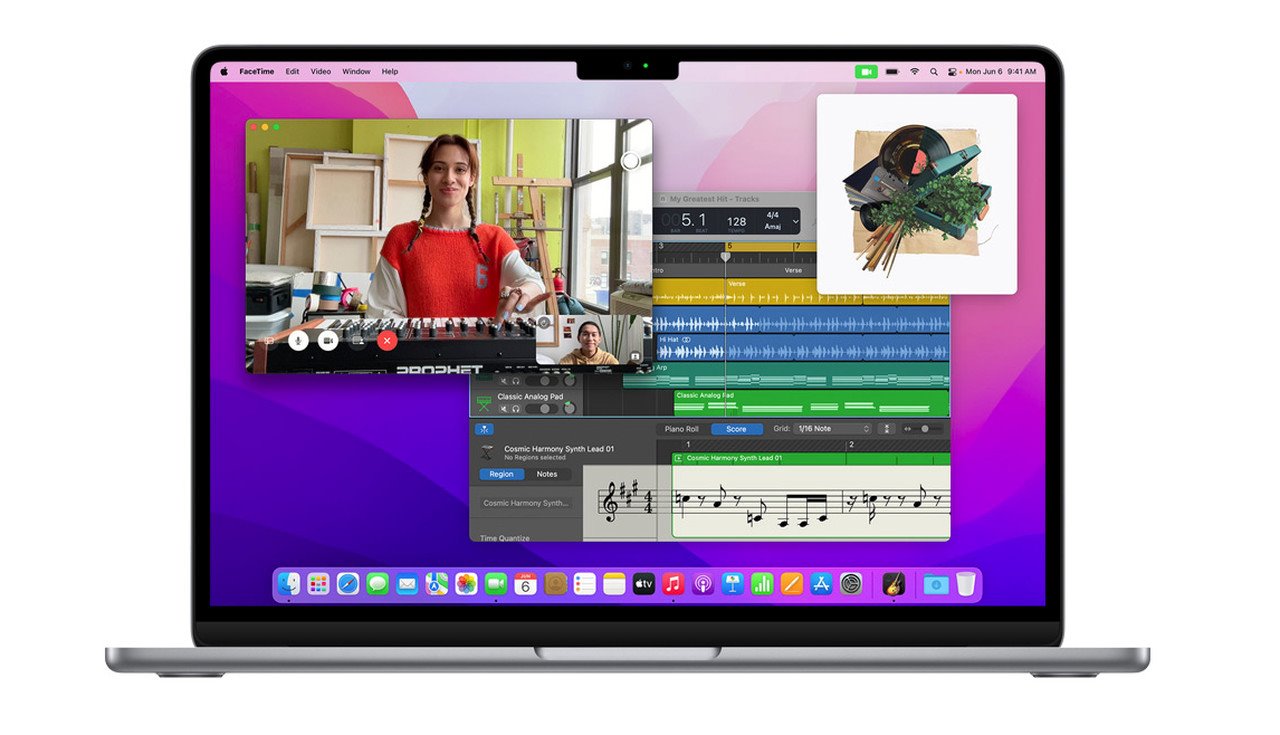1280x735 pixels.
Task: End the FaceTime call with red button
Action: [387, 340]
